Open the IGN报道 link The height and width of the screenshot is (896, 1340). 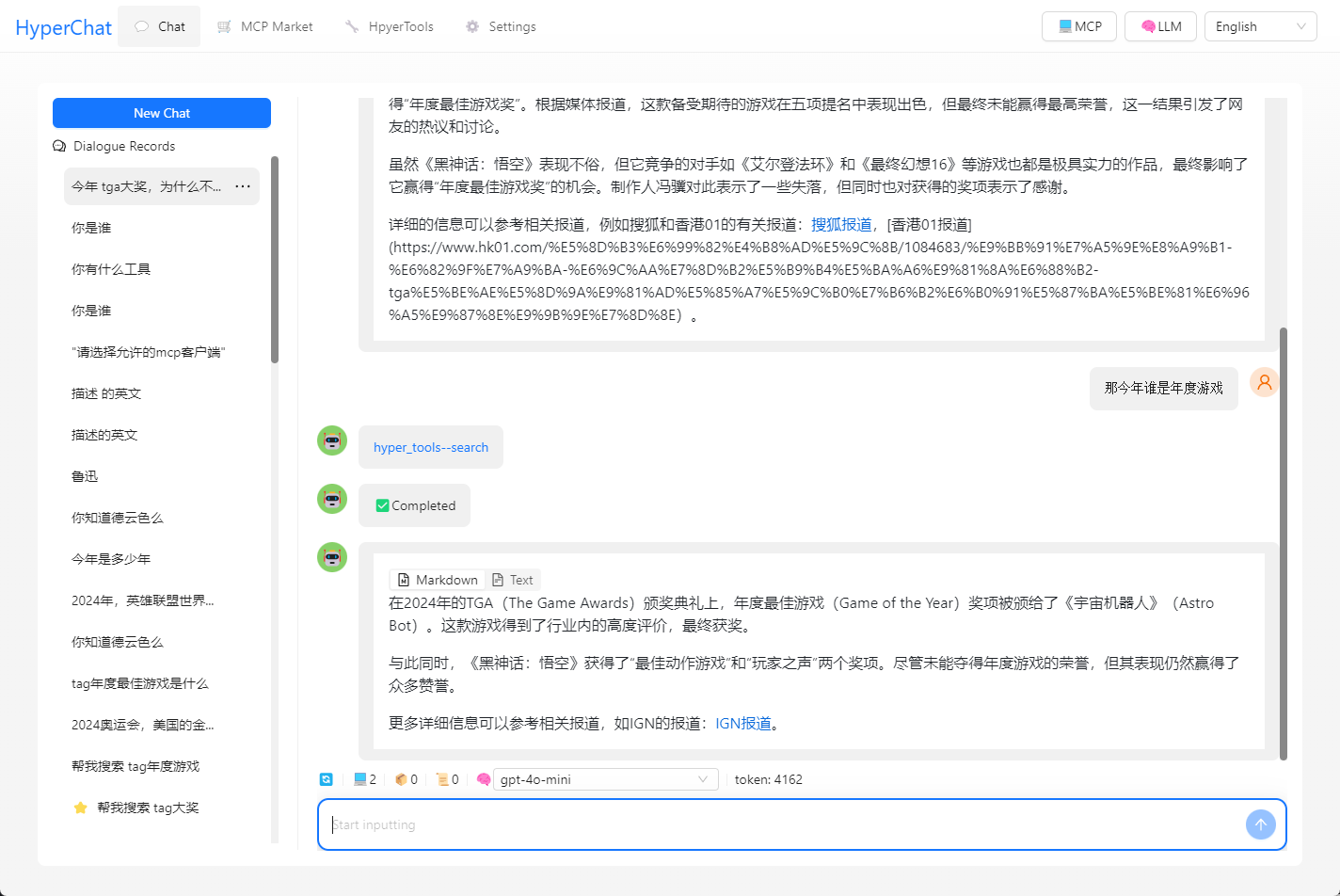743,723
